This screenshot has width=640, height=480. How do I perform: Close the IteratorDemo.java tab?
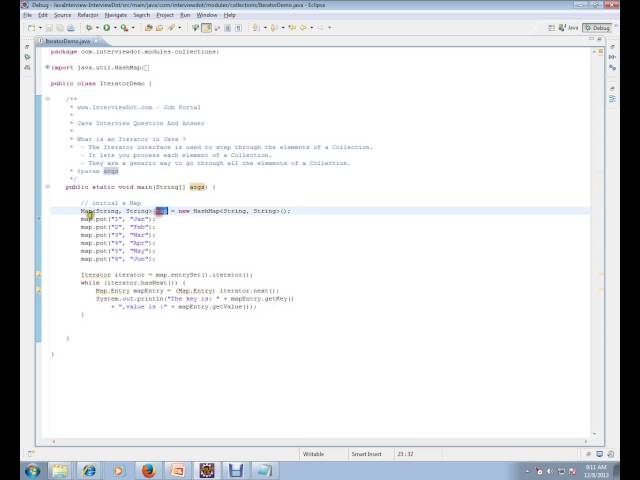(x=97, y=41)
